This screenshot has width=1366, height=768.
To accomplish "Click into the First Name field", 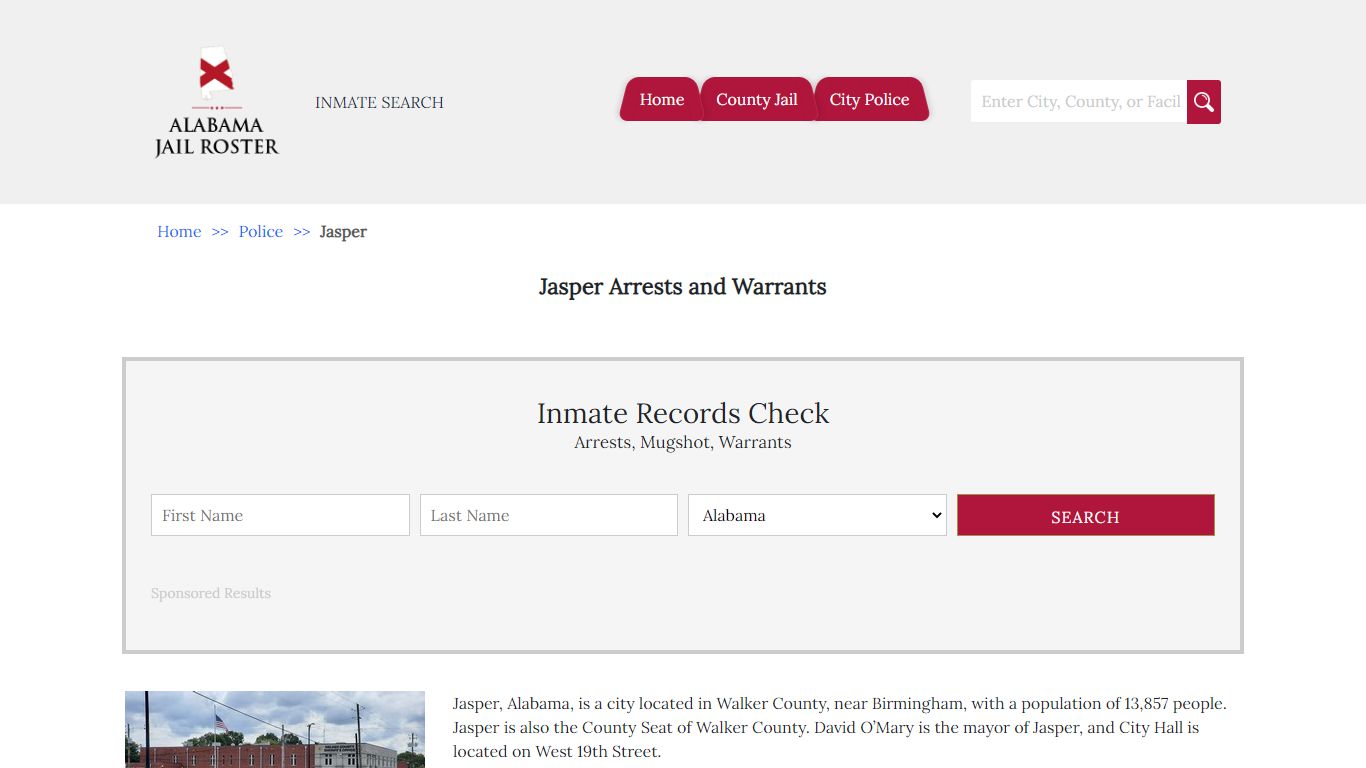I will tap(280, 515).
